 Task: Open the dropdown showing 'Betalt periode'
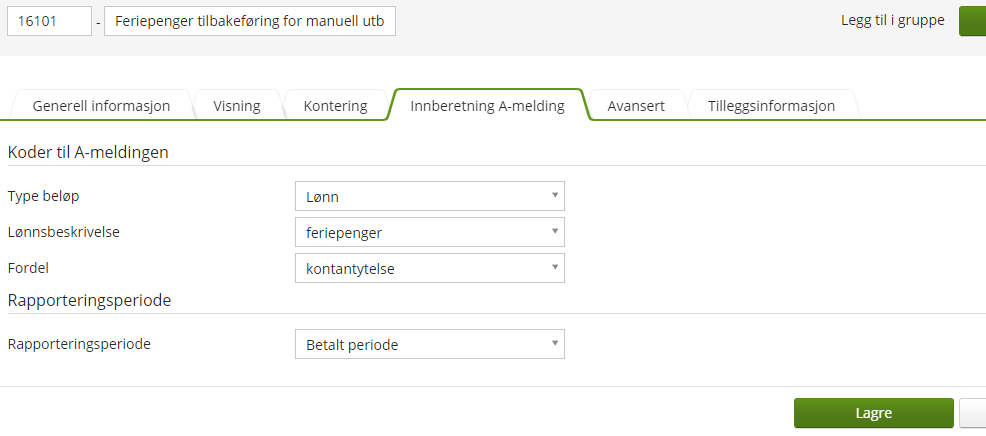tap(429, 344)
